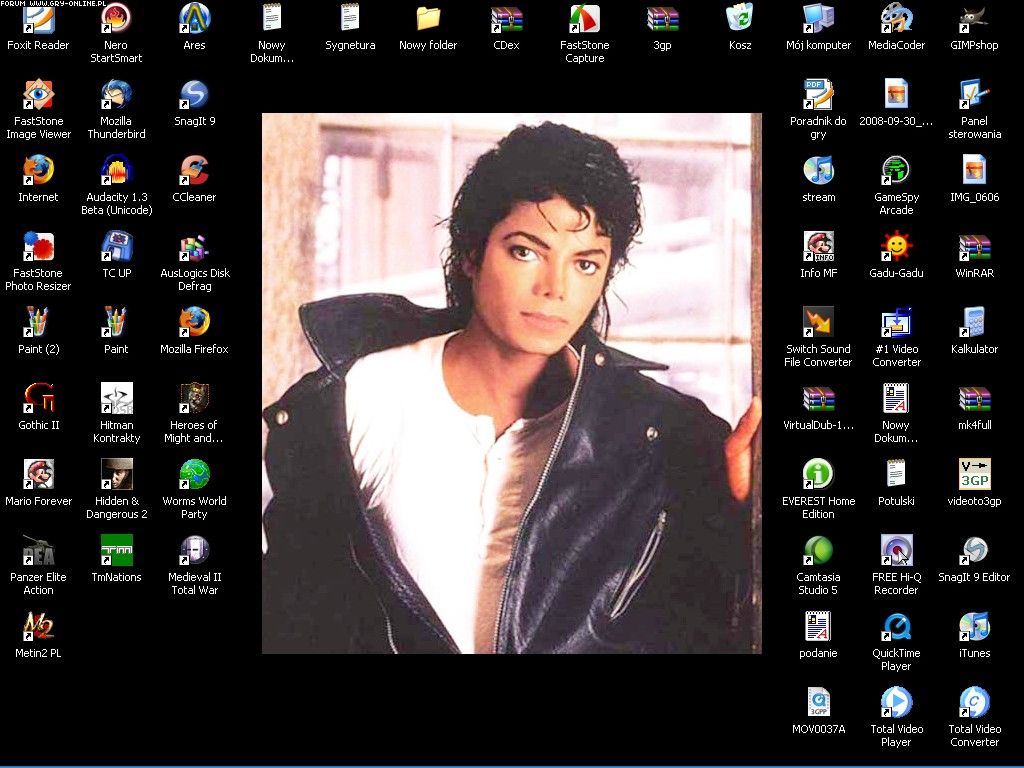Click the GameSpy Arcade shortcut
Viewport: 1024px width, 768px height.
pos(896,170)
